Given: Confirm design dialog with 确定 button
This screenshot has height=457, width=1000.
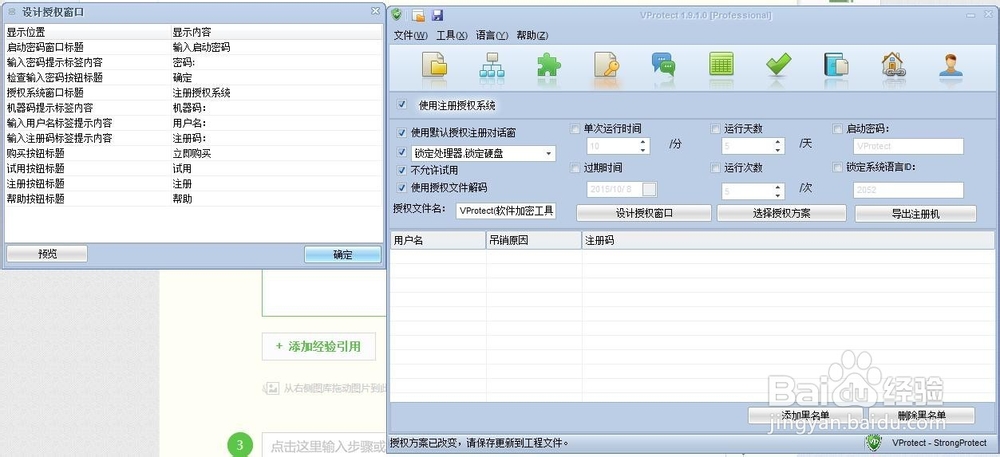Looking at the screenshot, I should (342, 254).
